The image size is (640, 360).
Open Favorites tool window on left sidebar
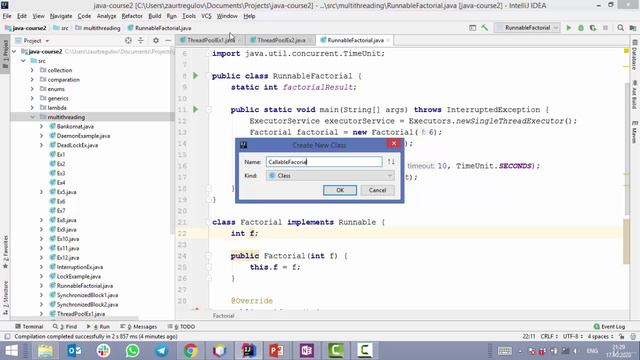pos(5,251)
